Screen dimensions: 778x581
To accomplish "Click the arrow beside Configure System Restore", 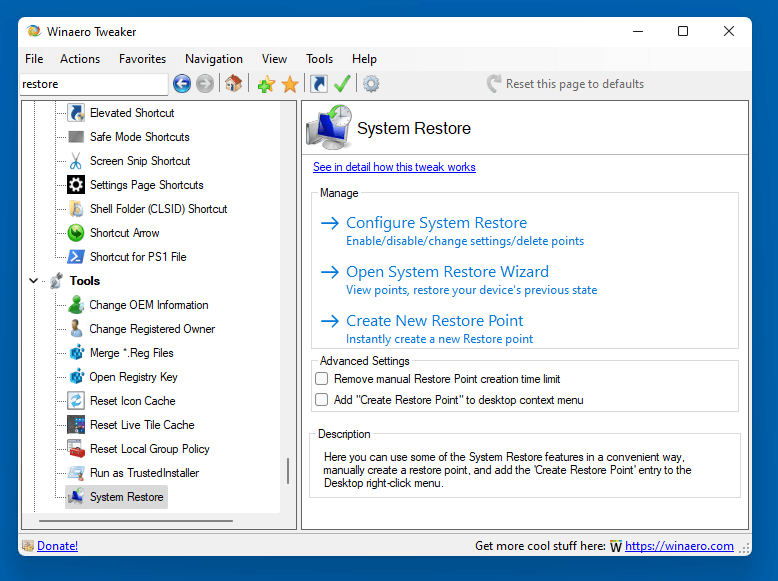I will click(x=330, y=223).
